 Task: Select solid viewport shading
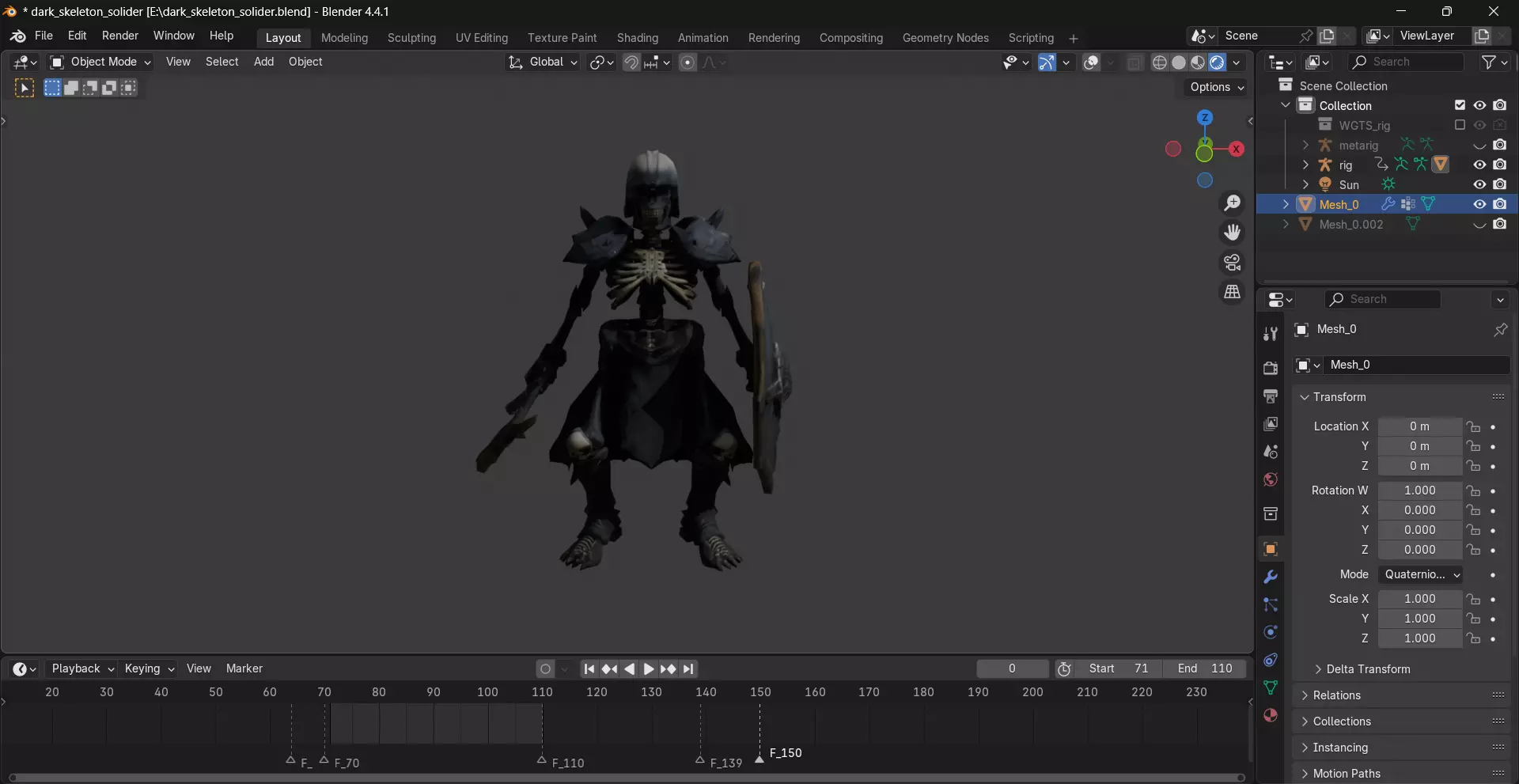(x=1179, y=62)
